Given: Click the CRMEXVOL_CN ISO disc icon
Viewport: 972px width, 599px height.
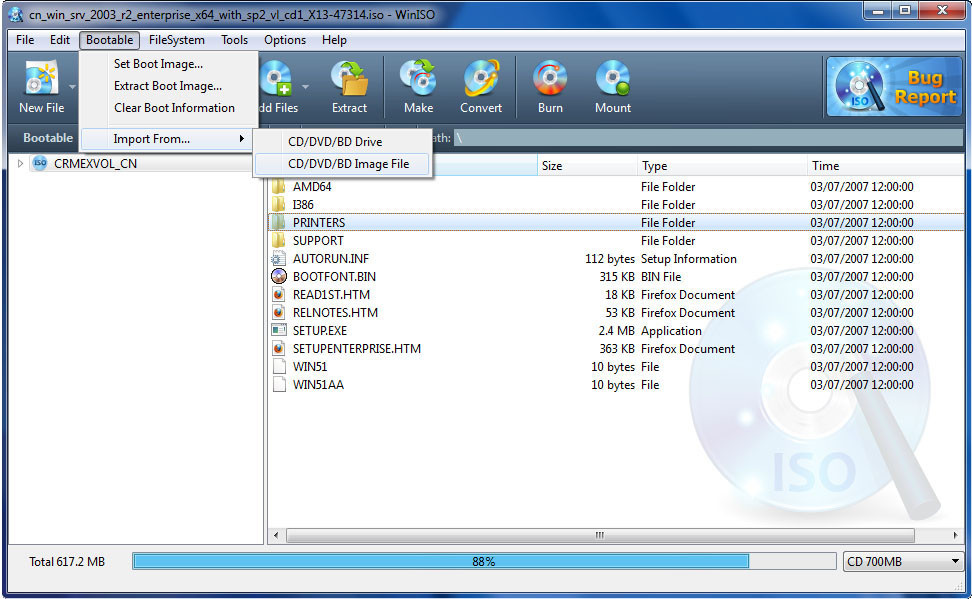Looking at the screenshot, I should (40, 164).
